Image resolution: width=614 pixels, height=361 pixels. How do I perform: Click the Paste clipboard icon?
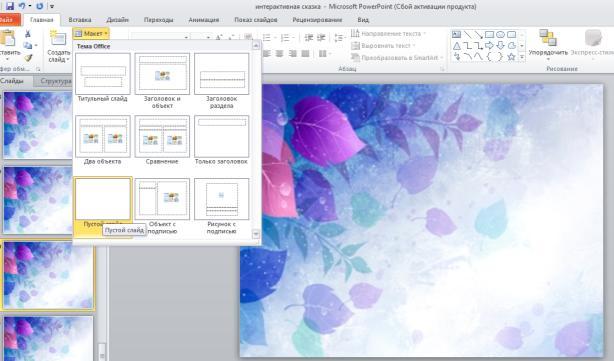(7, 38)
